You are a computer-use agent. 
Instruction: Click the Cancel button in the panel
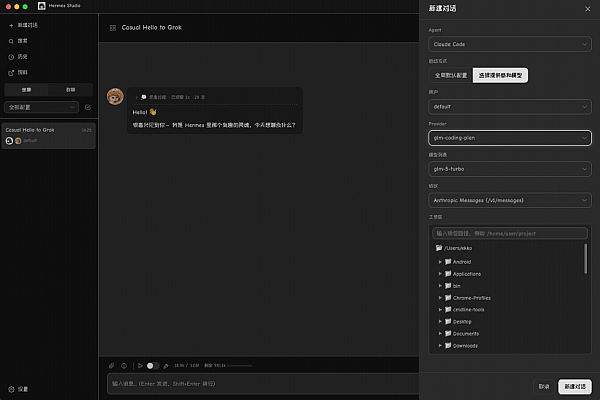click(x=544, y=387)
